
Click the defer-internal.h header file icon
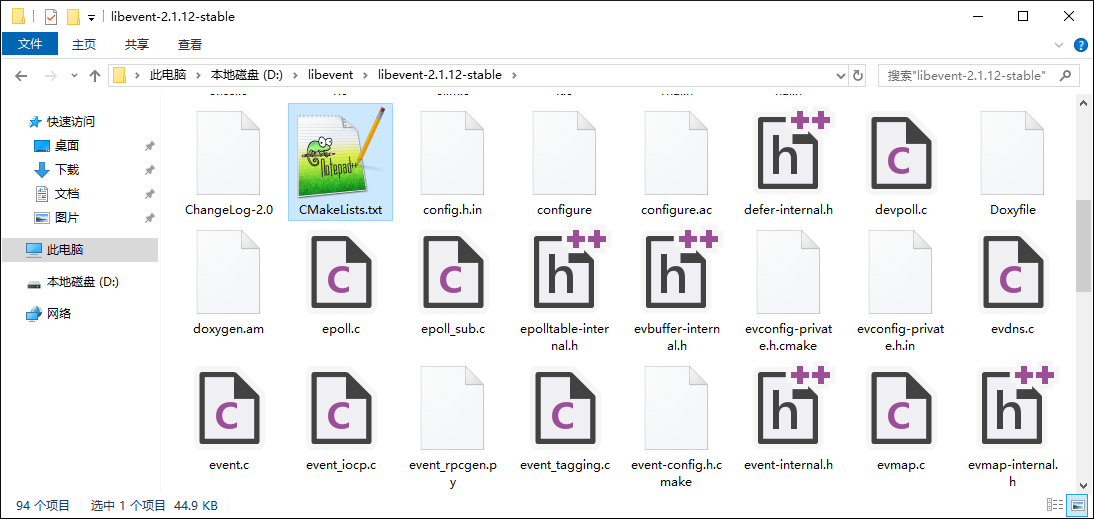tap(789, 153)
